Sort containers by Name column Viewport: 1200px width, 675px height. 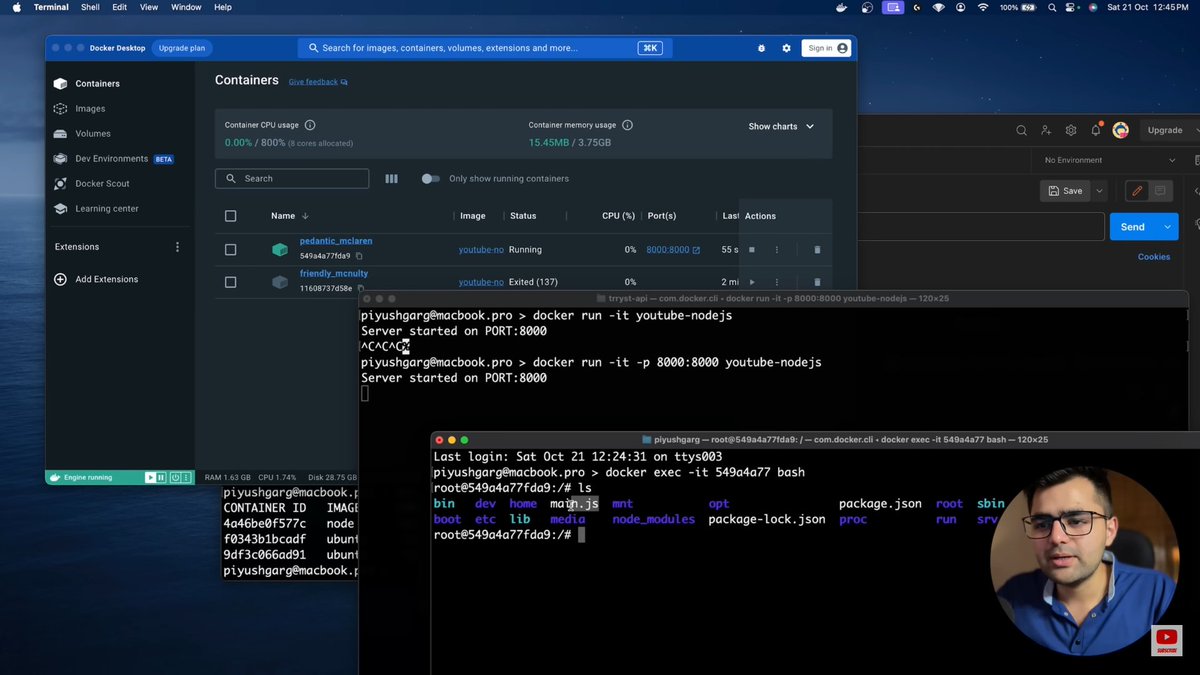point(290,216)
